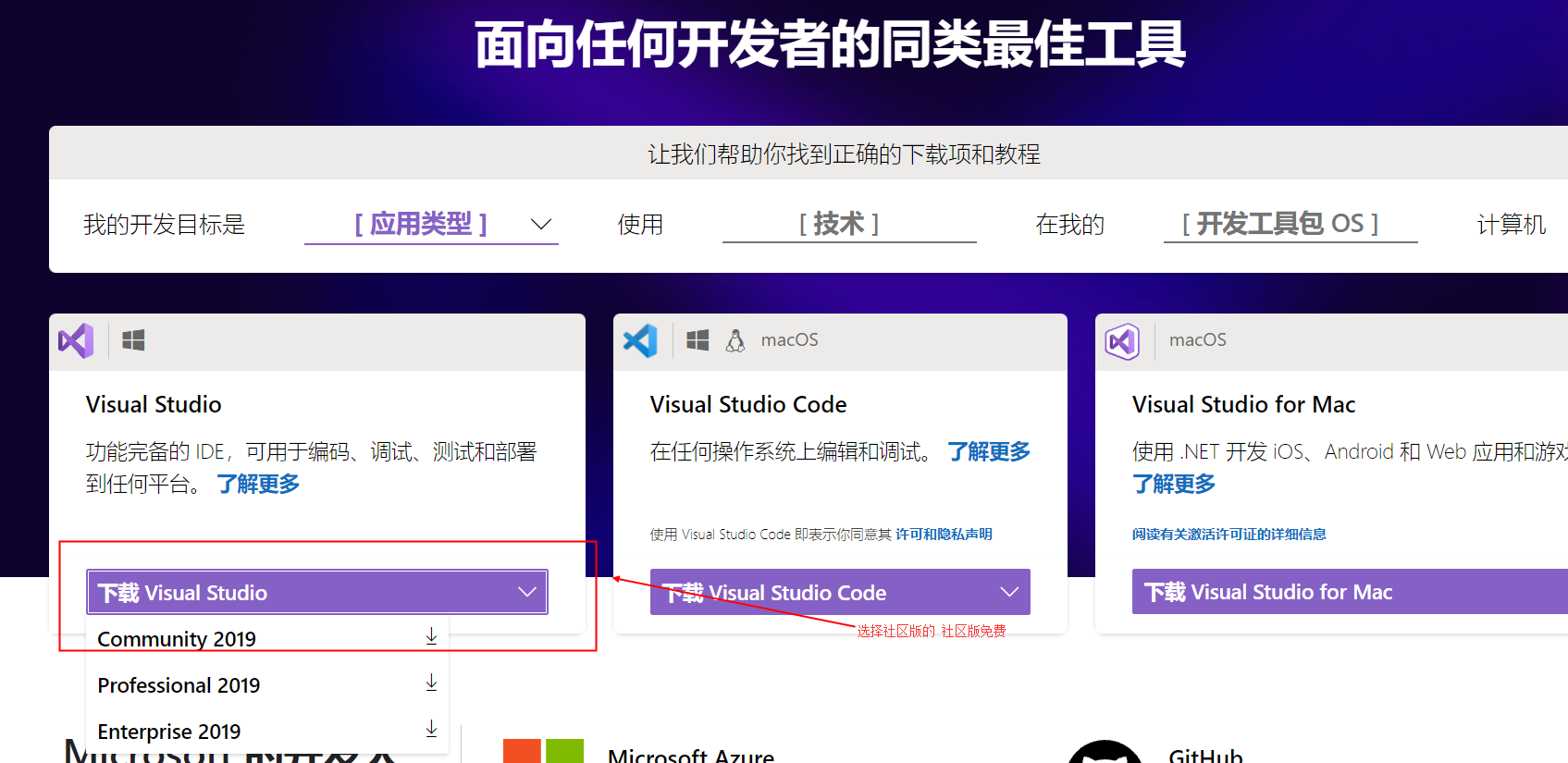
Task: Open 了解更多 link under Visual Studio
Action: pos(258,484)
